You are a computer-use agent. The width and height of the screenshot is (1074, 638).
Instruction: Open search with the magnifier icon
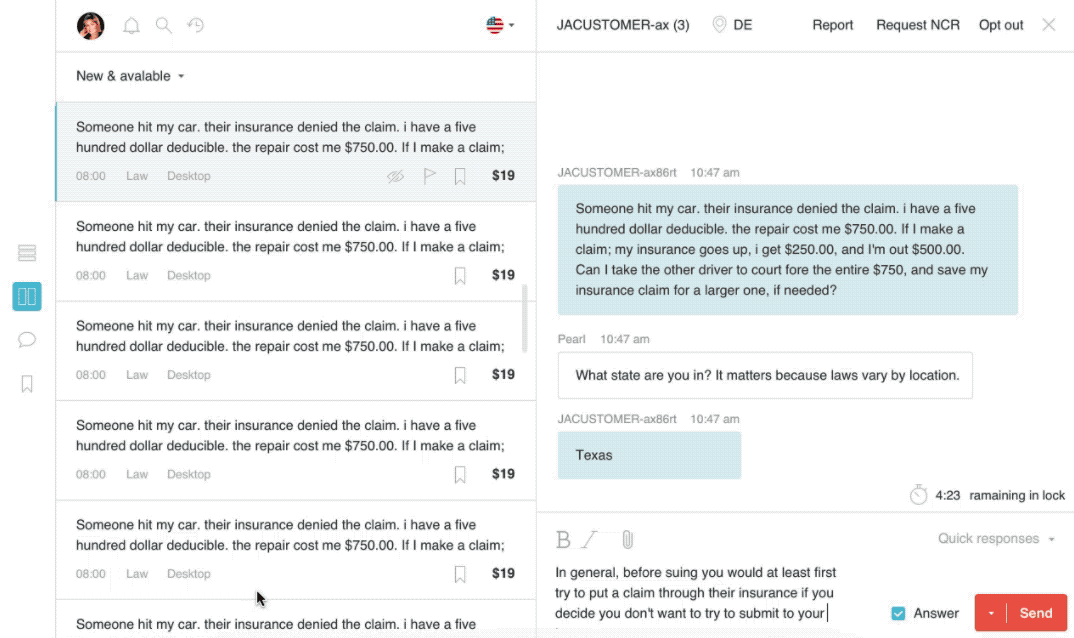(x=164, y=26)
